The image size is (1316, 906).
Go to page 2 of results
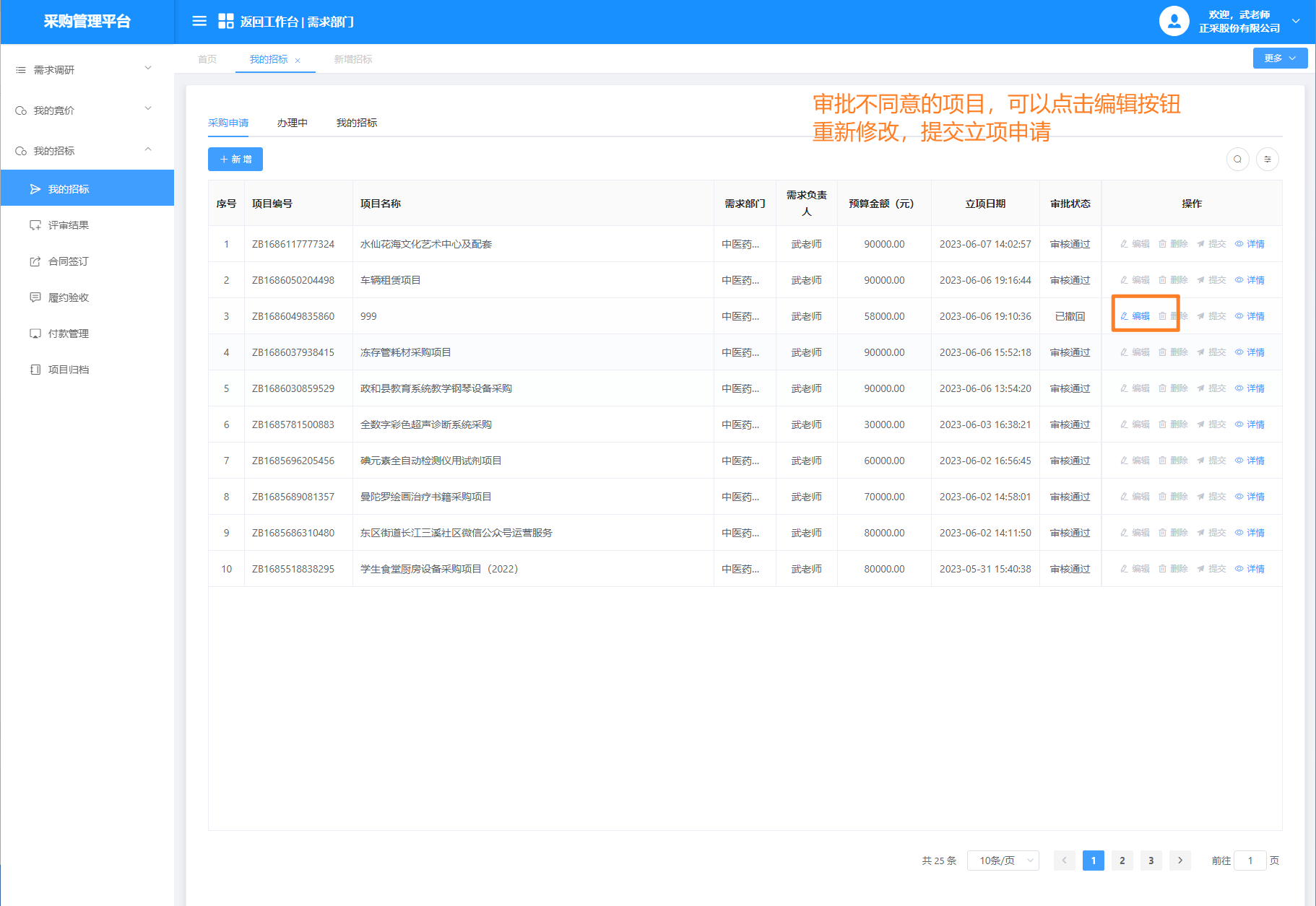1122,861
